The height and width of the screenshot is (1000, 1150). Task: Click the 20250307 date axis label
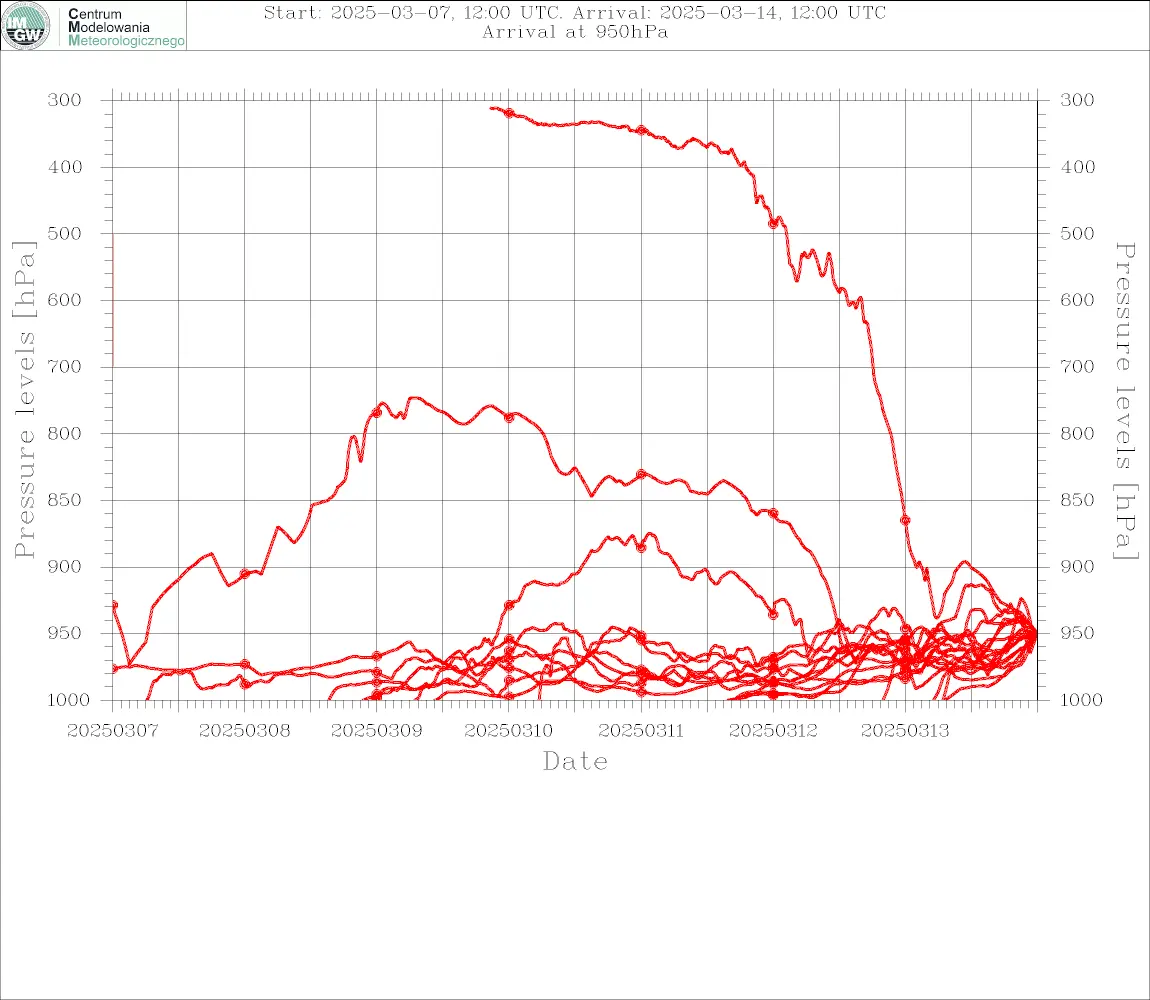coord(112,731)
